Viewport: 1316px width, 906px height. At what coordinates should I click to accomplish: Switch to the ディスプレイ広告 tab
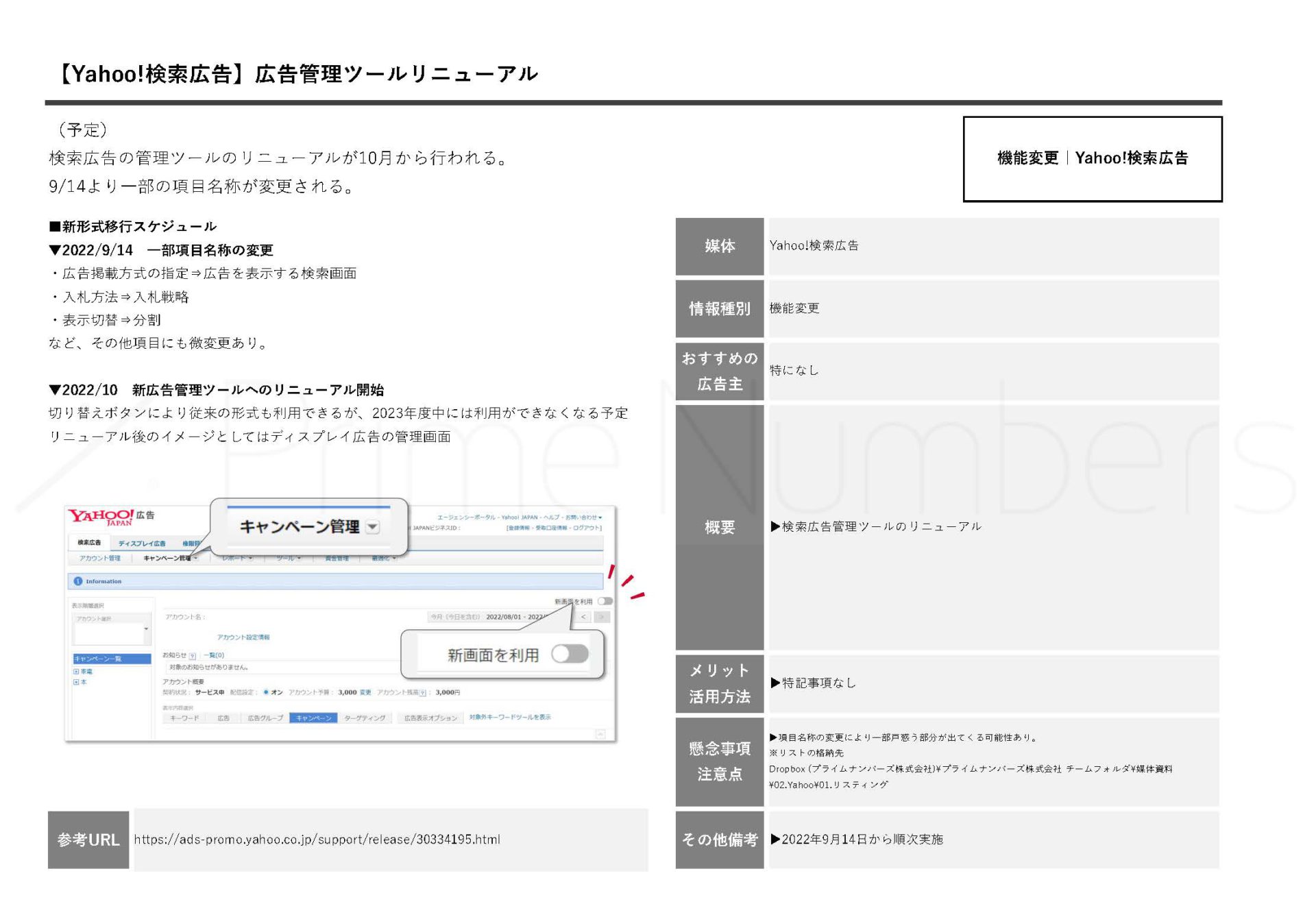(142, 543)
